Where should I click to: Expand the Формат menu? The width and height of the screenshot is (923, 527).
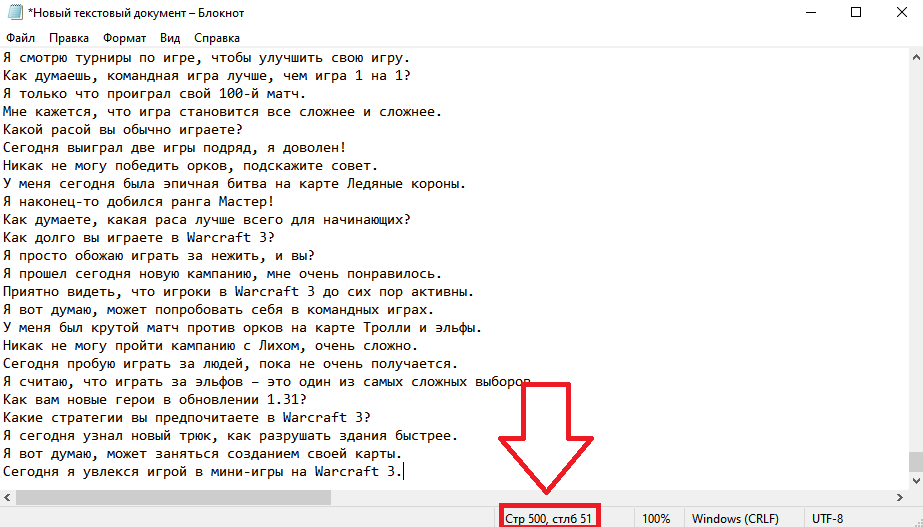coord(124,38)
